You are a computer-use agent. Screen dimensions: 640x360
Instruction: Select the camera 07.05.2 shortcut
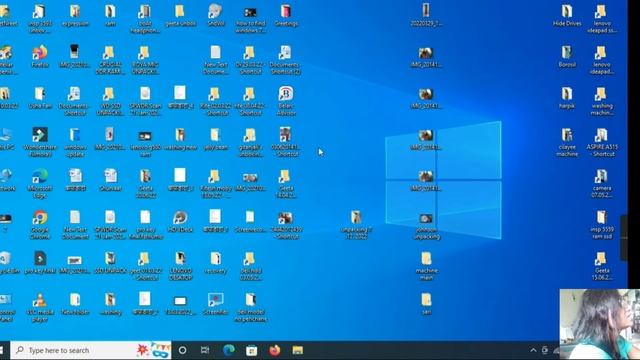602,183
